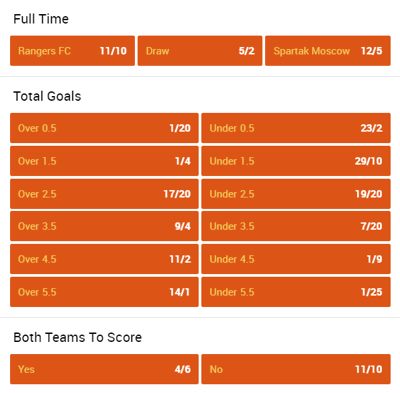Pick Under 4.5 goals at 1/9

(x=296, y=259)
